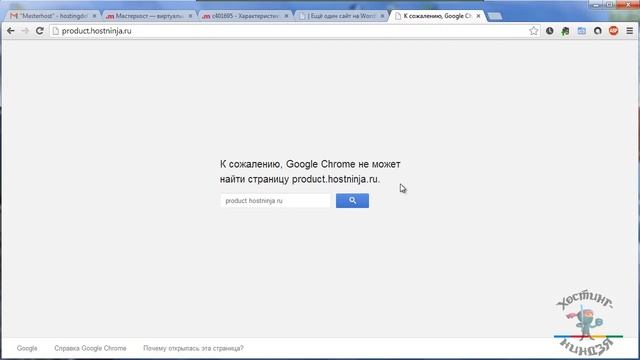Click the forward navigation arrow

point(25,31)
